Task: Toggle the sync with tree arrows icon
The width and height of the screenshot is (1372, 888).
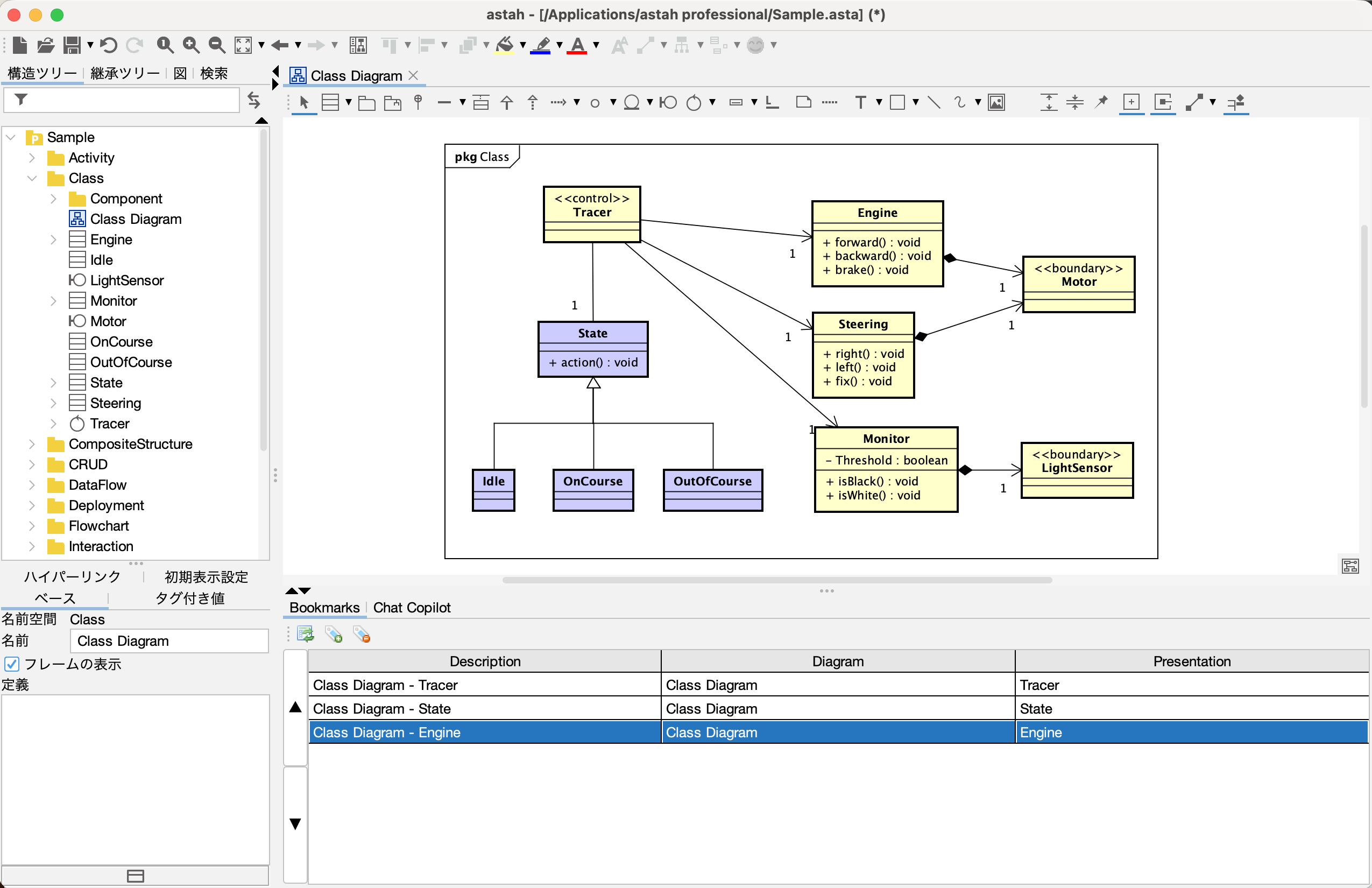Action: pos(253,100)
